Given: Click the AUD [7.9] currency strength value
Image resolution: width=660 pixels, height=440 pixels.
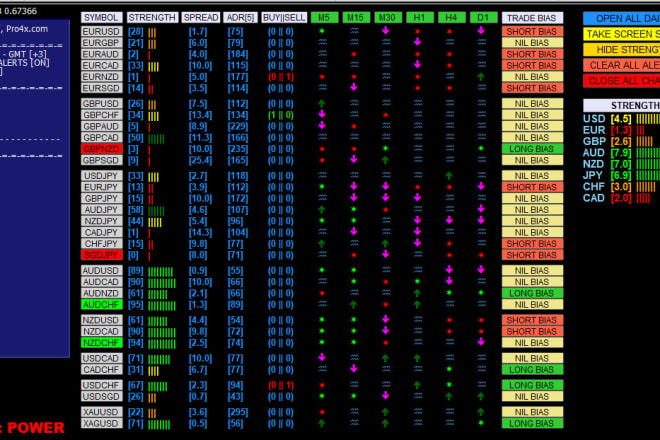Looking at the screenshot, I should 621,153.
